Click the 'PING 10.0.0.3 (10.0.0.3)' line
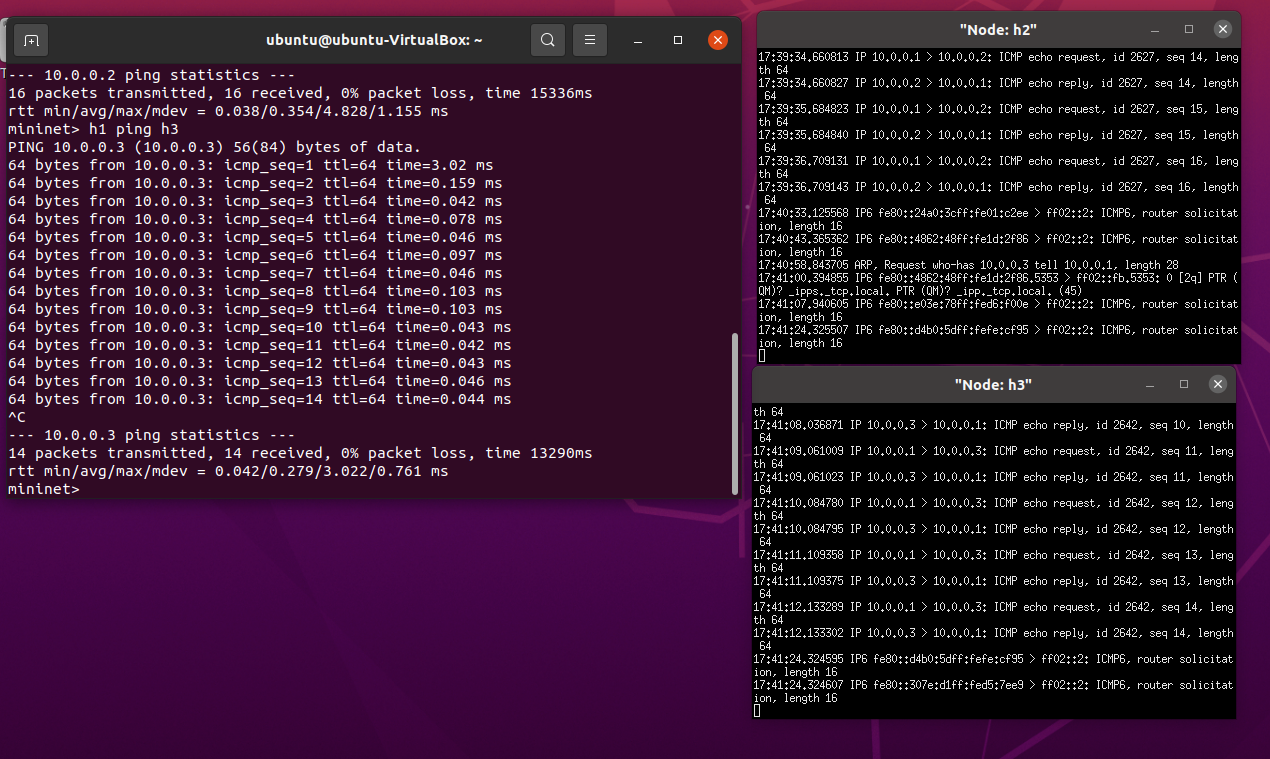The height and width of the screenshot is (759, 1270). pyautogui.click(x=214, y=147)
